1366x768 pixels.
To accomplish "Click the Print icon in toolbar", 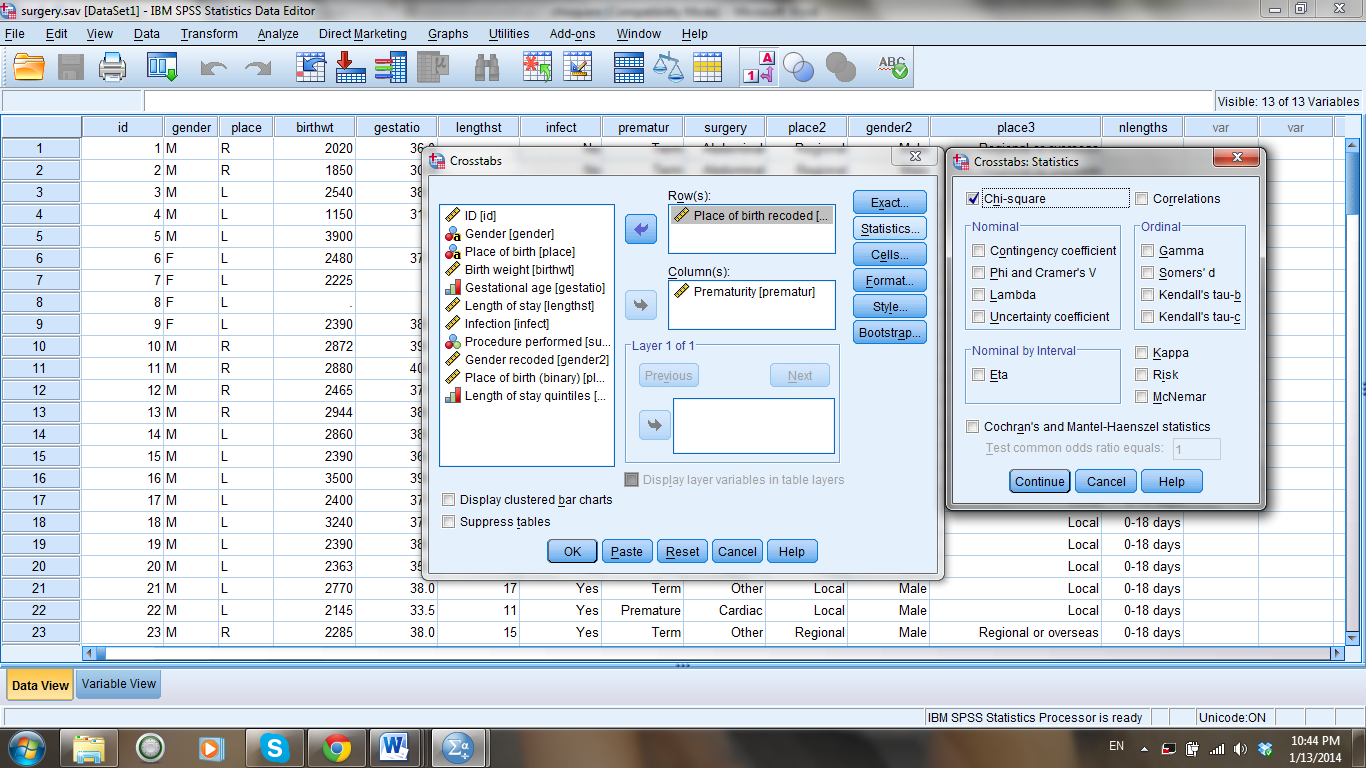I will coord(113,67).
